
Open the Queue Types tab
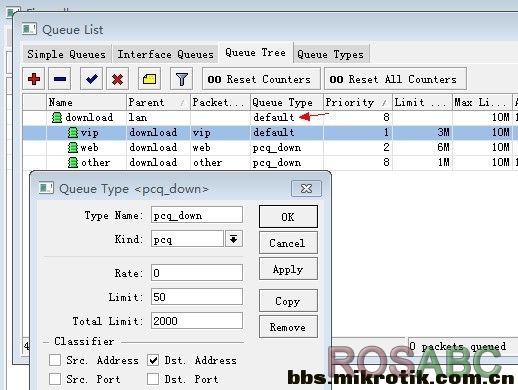[330, 54]
